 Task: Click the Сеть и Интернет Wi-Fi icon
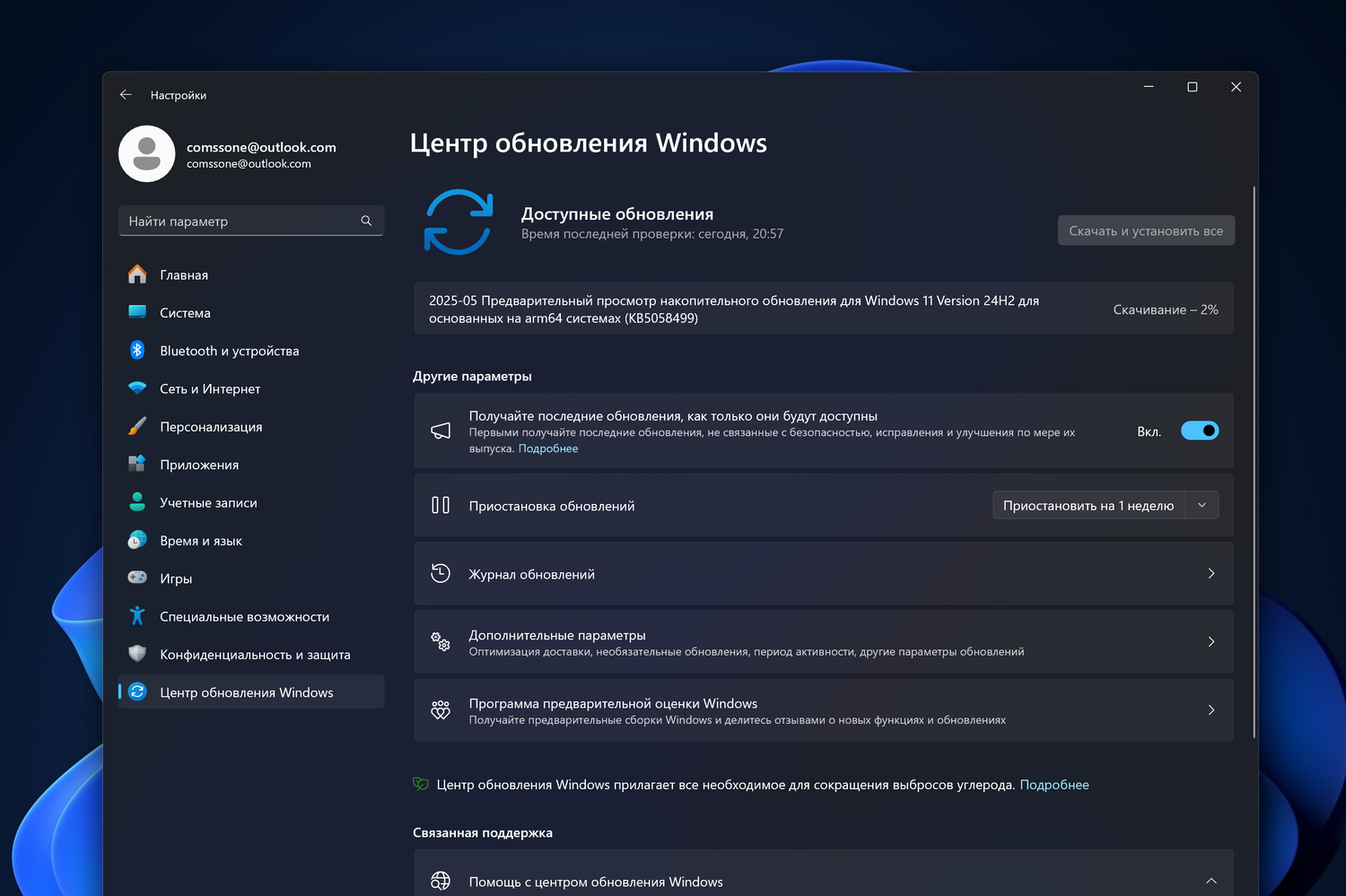pos(137,388)
